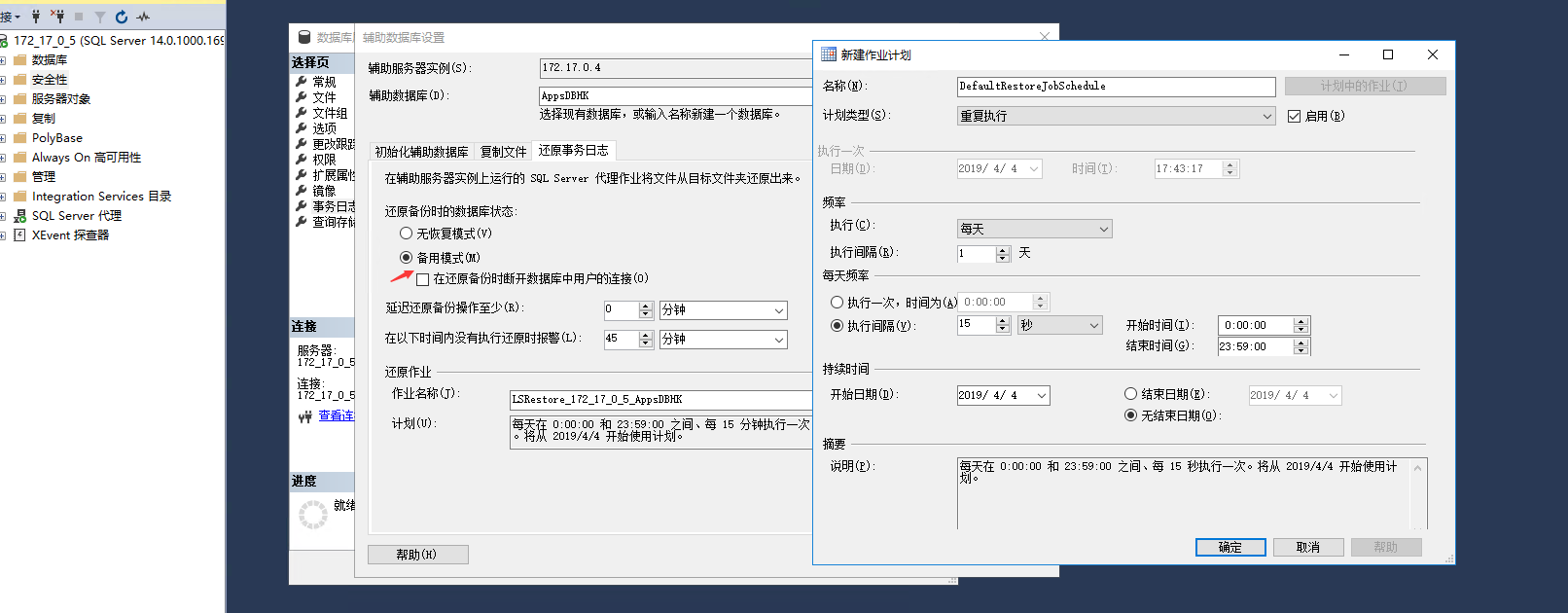The height and width of the screenshot is (613, 1568).
Task: Select 执行一次，时间为 radio button
Action: [837, 303]
